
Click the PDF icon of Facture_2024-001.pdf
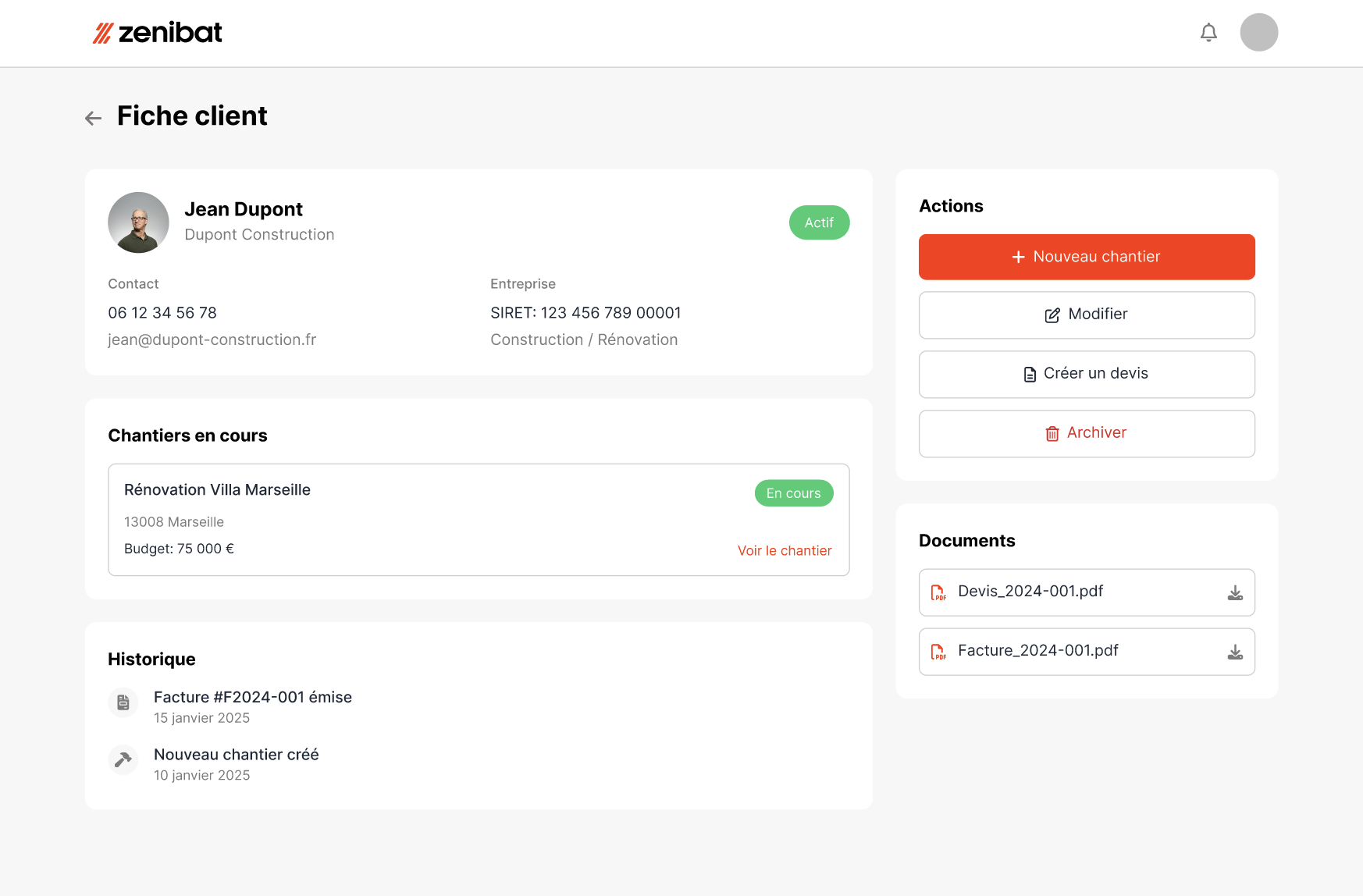(938, 652)
